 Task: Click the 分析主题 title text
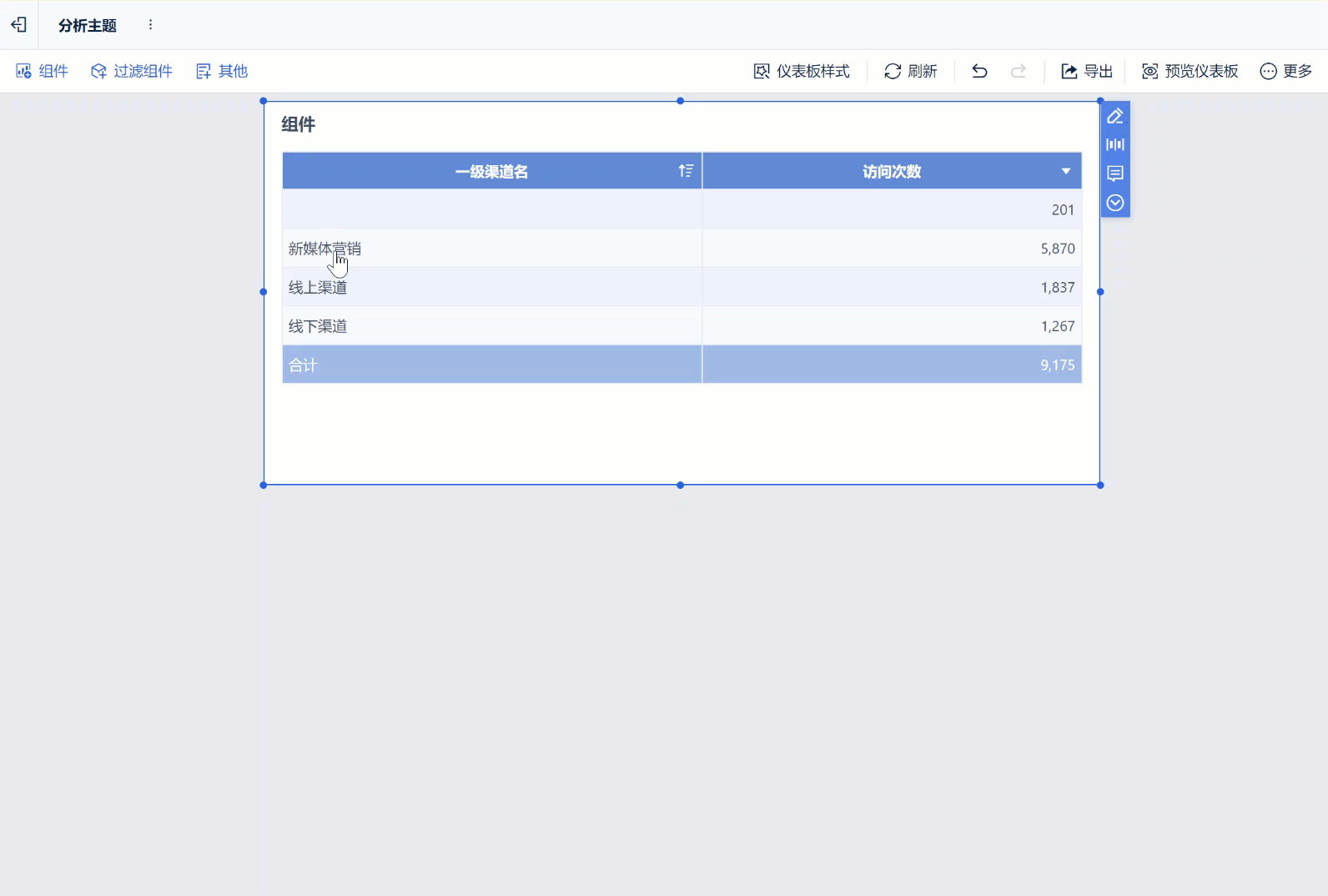[x=88, y=26]
